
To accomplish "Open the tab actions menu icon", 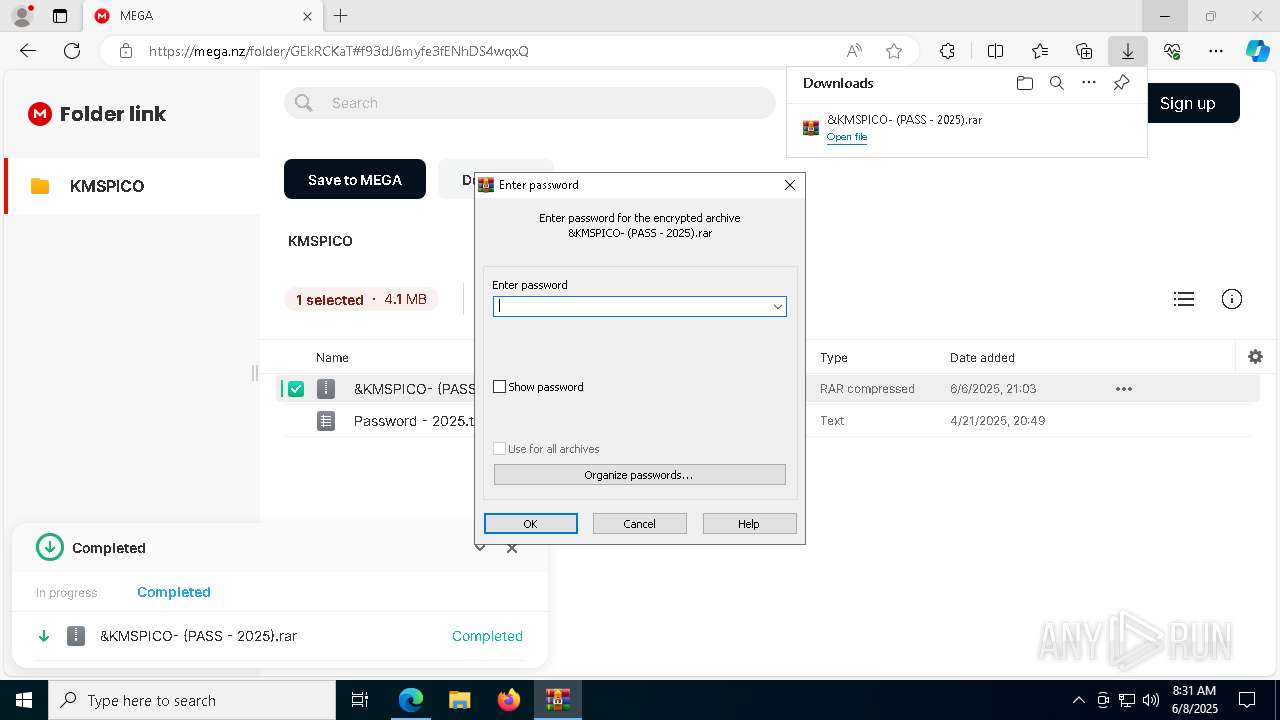I will 60,16.
